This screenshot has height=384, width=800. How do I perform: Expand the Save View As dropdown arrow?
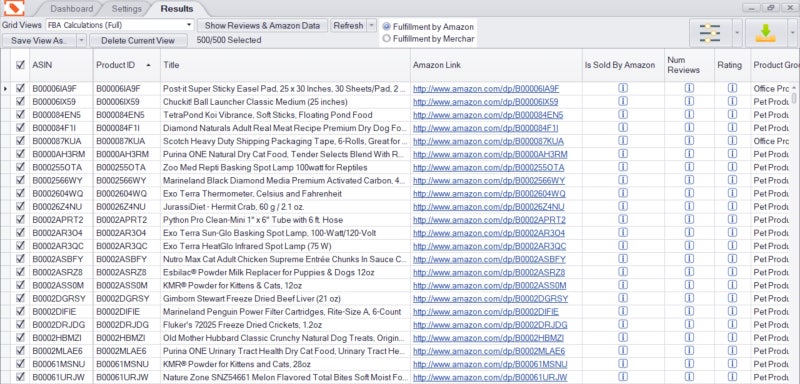pyautogui.click(x=82, y=40)
